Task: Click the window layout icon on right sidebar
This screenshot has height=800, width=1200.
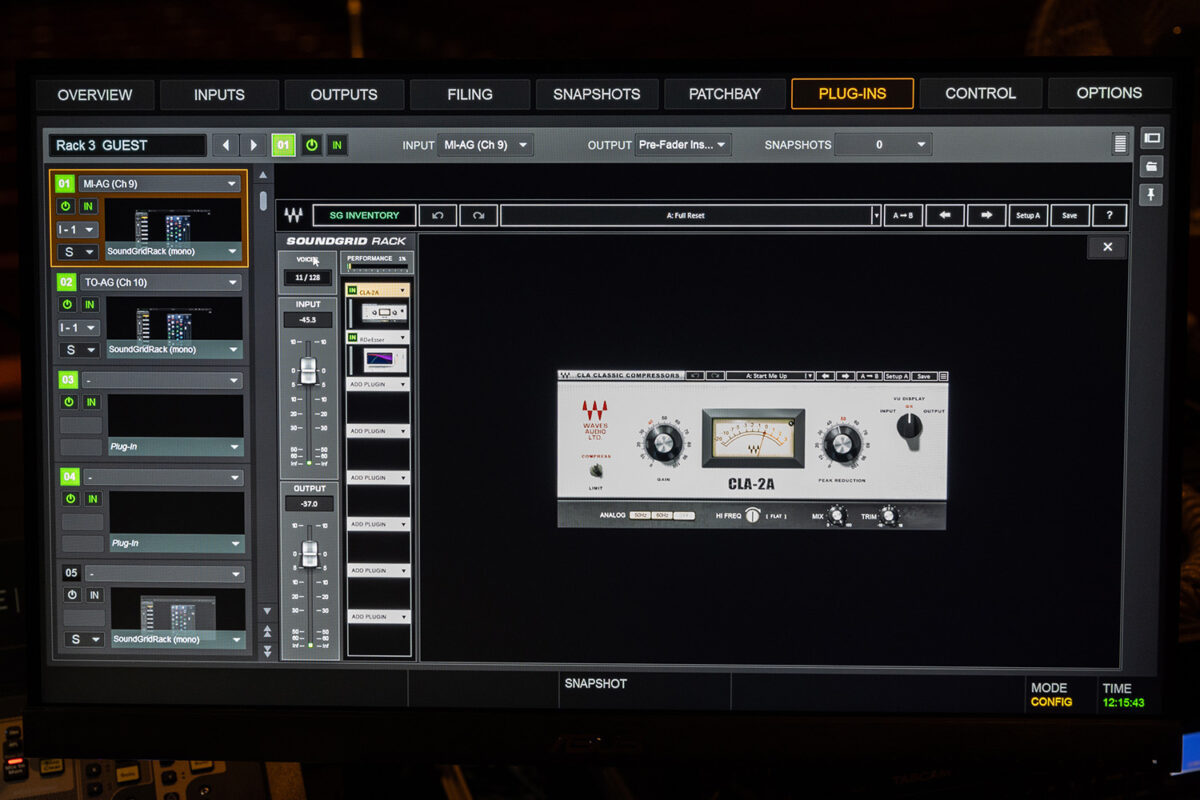Action: pos(1151,138)
